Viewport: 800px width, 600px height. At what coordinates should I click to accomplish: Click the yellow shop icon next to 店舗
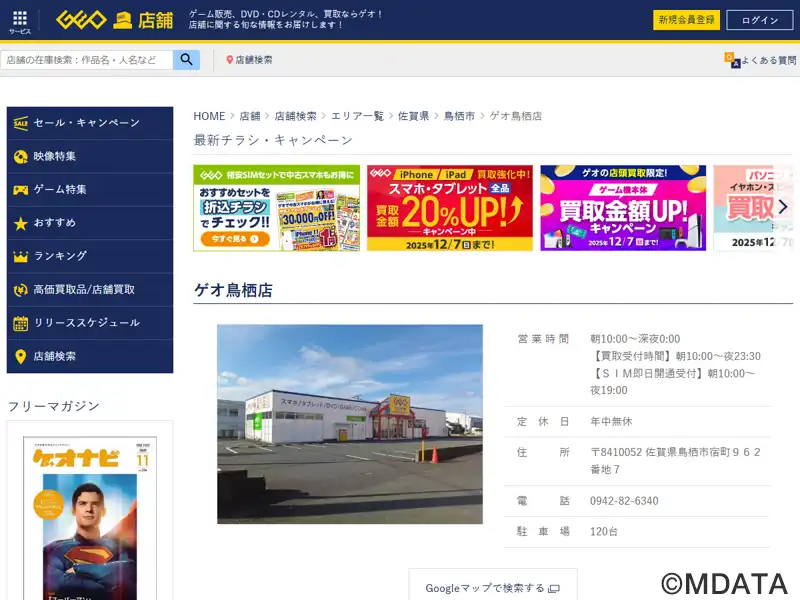[122, 21]
